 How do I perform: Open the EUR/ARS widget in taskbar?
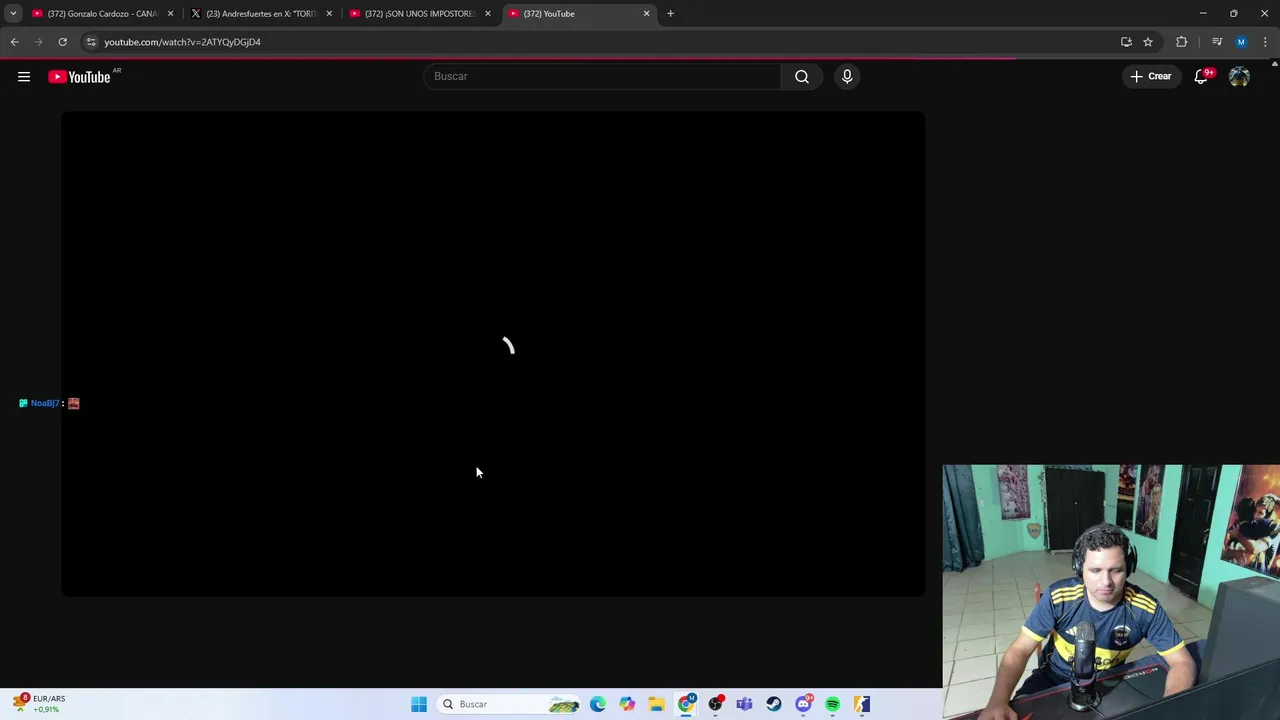(x=40, y=704)
